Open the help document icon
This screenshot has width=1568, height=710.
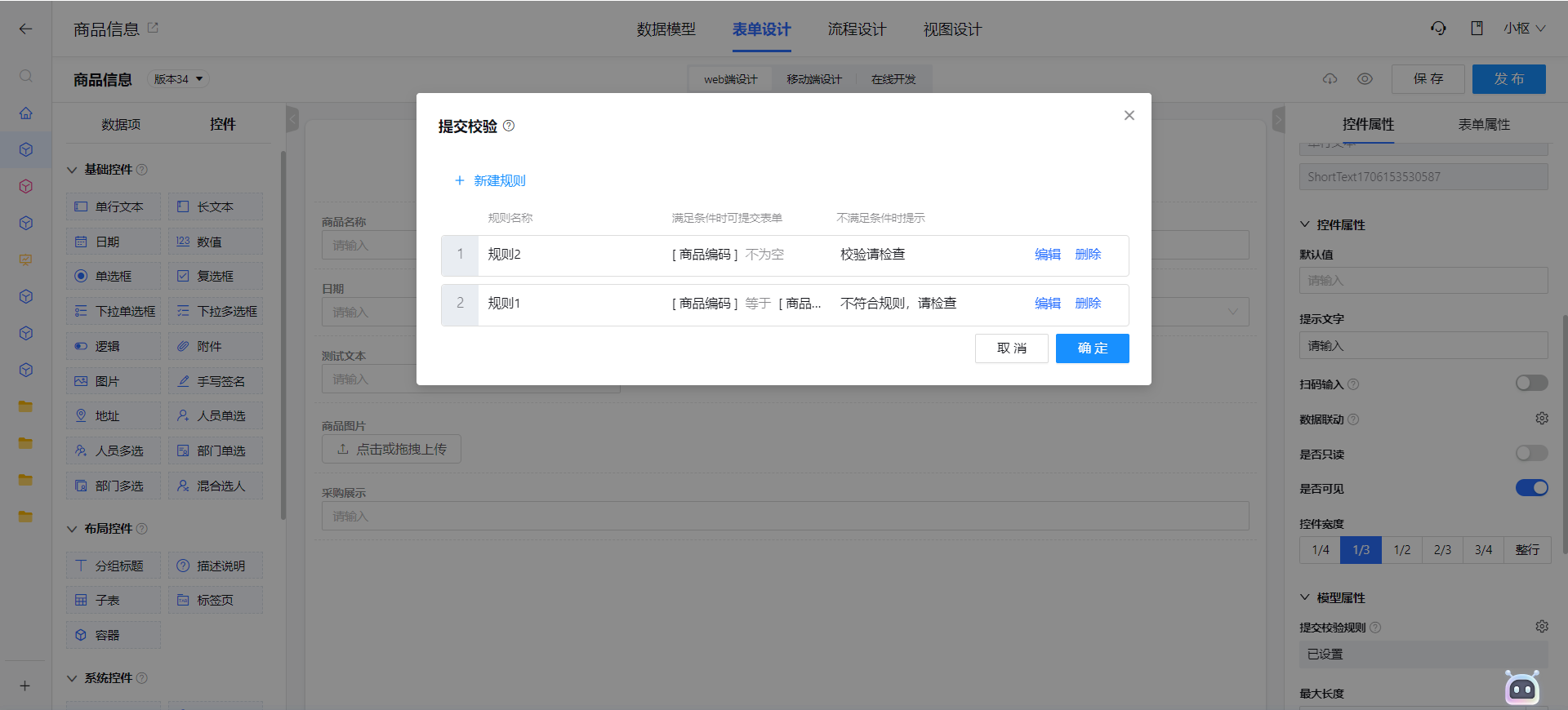click(x=1477, y=29)
